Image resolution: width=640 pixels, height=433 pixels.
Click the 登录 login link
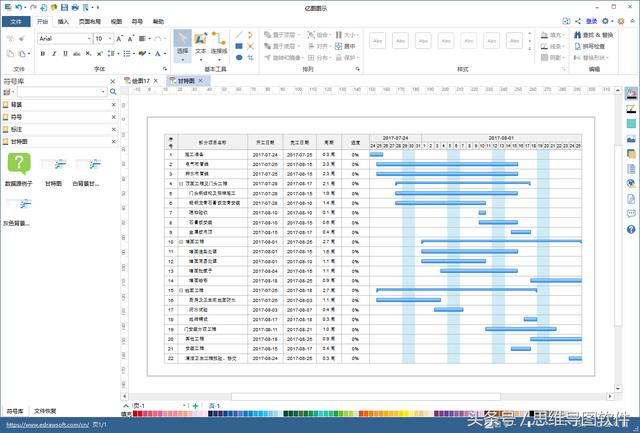click(591, 21)
